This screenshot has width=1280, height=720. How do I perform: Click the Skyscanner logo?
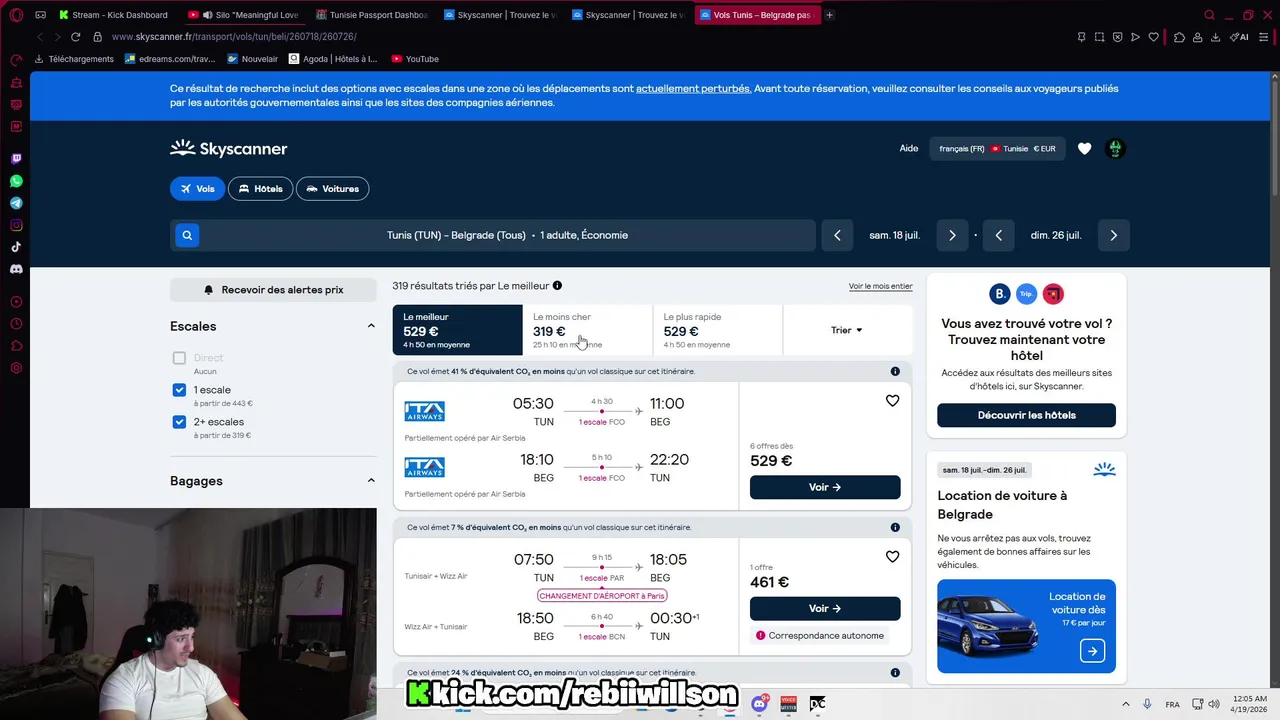click(x=228, y=149)
